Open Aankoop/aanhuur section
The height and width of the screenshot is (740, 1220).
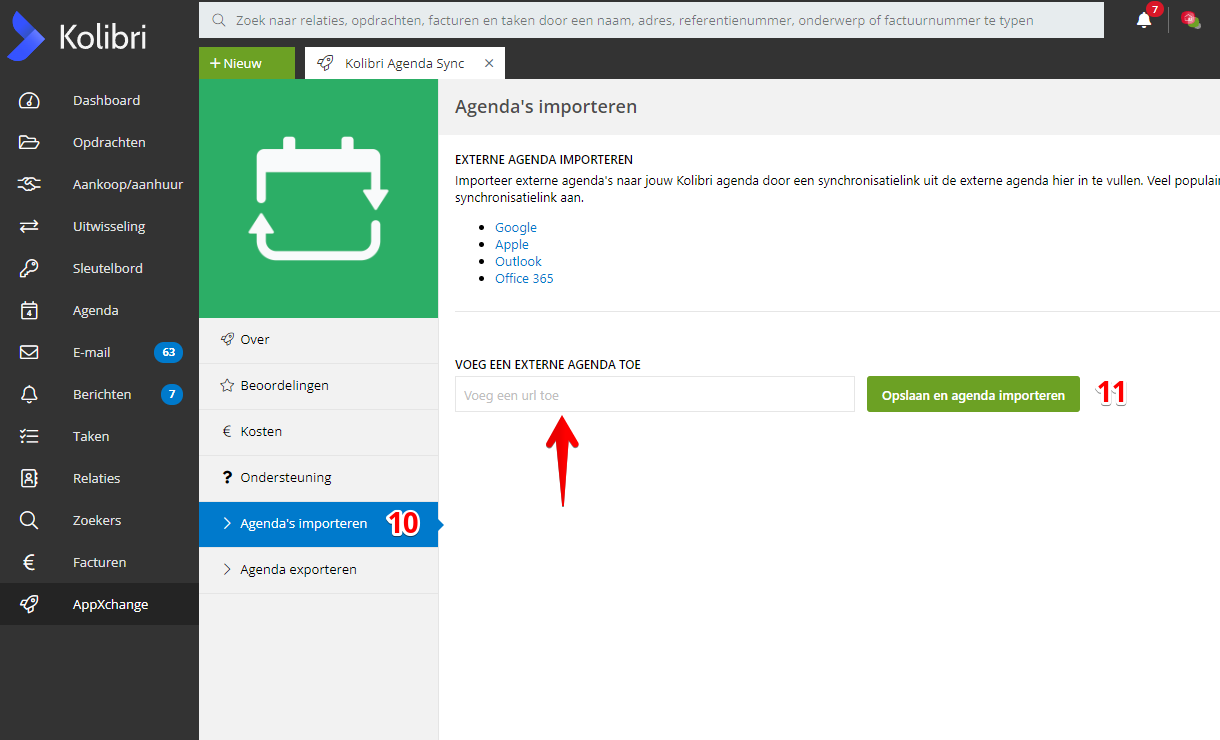pyautogui.click(x=99, y=184)
